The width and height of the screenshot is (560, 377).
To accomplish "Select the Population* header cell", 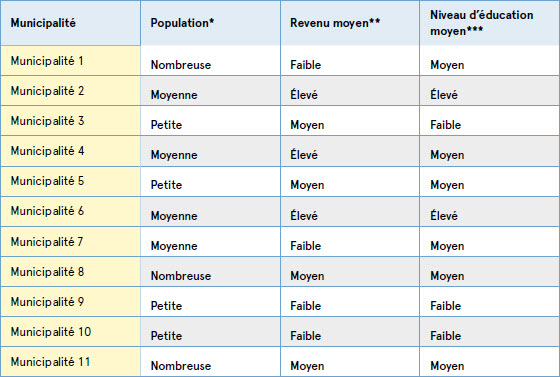I will (210, 23).
